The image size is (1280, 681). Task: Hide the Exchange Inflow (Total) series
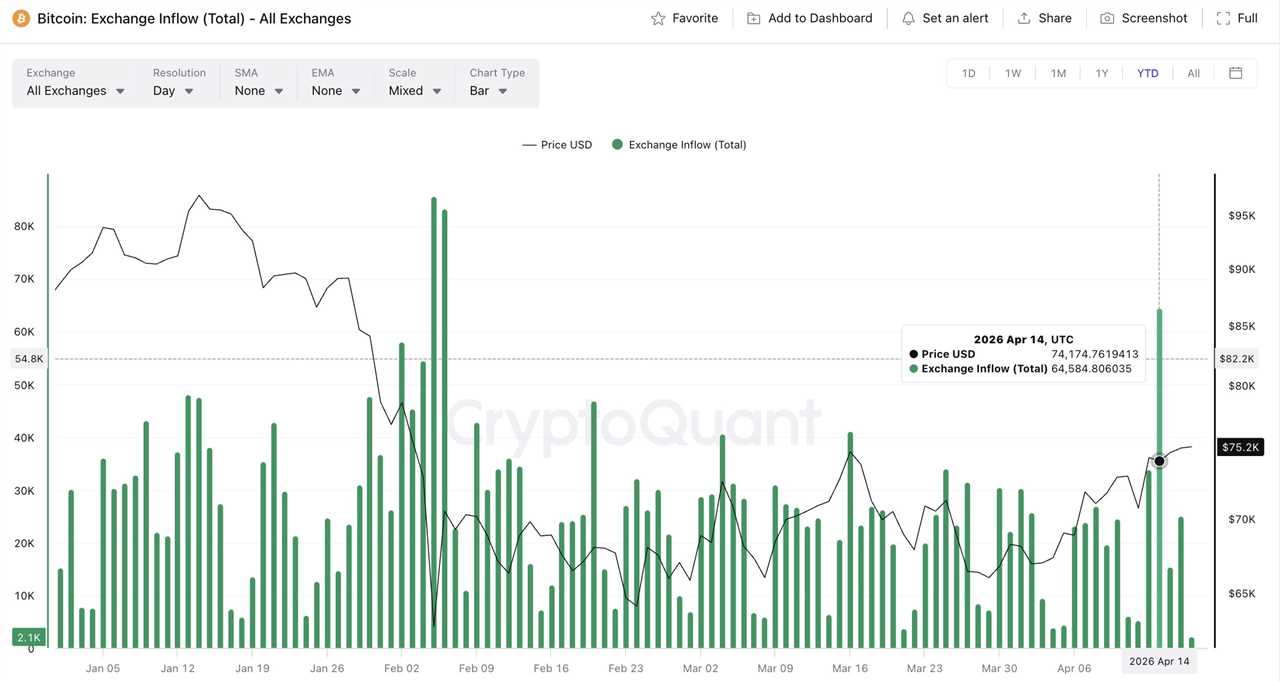[x=679, y=144]
